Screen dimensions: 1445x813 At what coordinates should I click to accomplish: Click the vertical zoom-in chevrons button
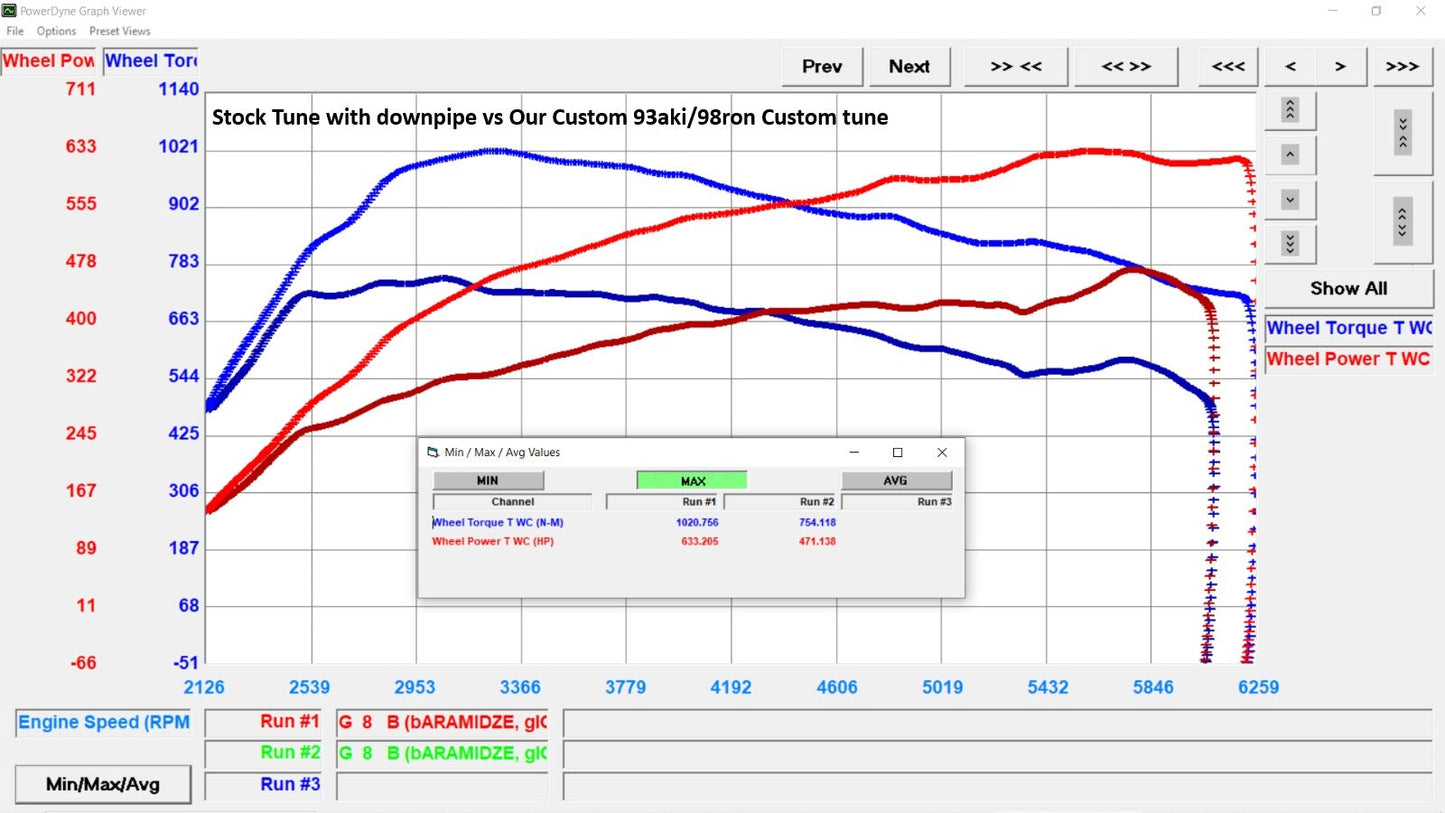pyautogui.click(x=1402, y=132)
